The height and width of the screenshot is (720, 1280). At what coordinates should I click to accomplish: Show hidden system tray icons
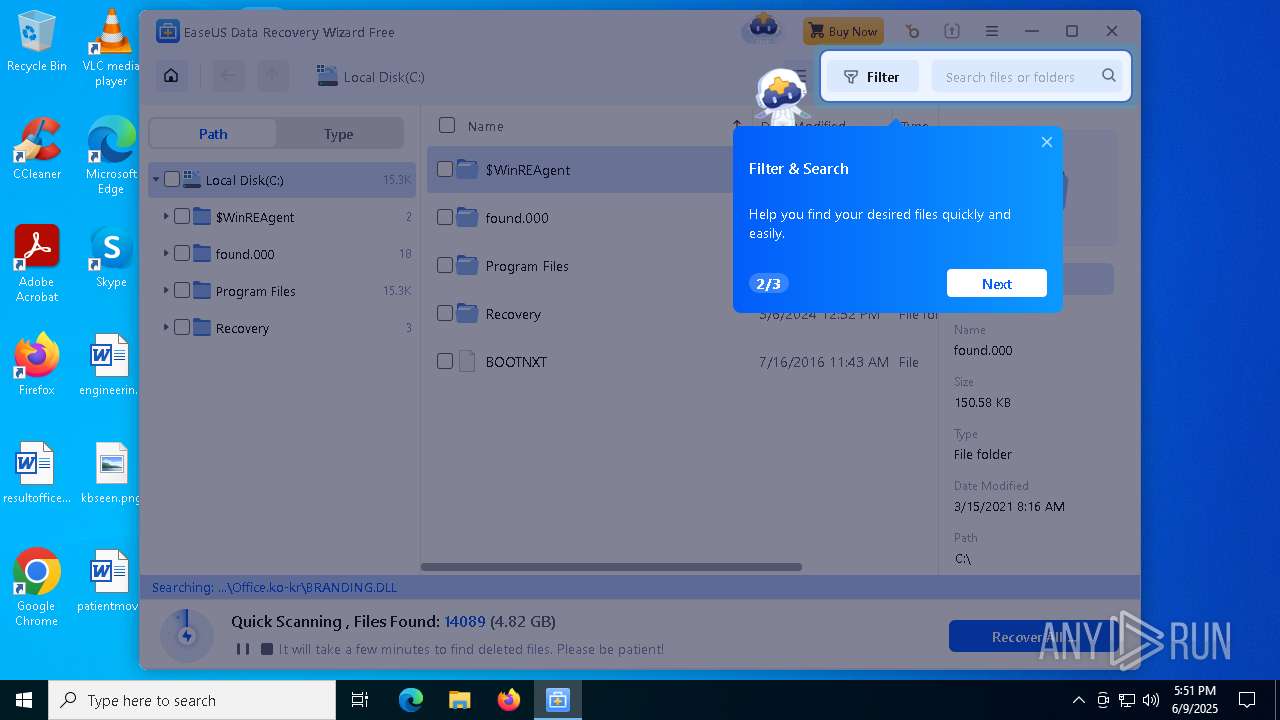(1078, 700)
